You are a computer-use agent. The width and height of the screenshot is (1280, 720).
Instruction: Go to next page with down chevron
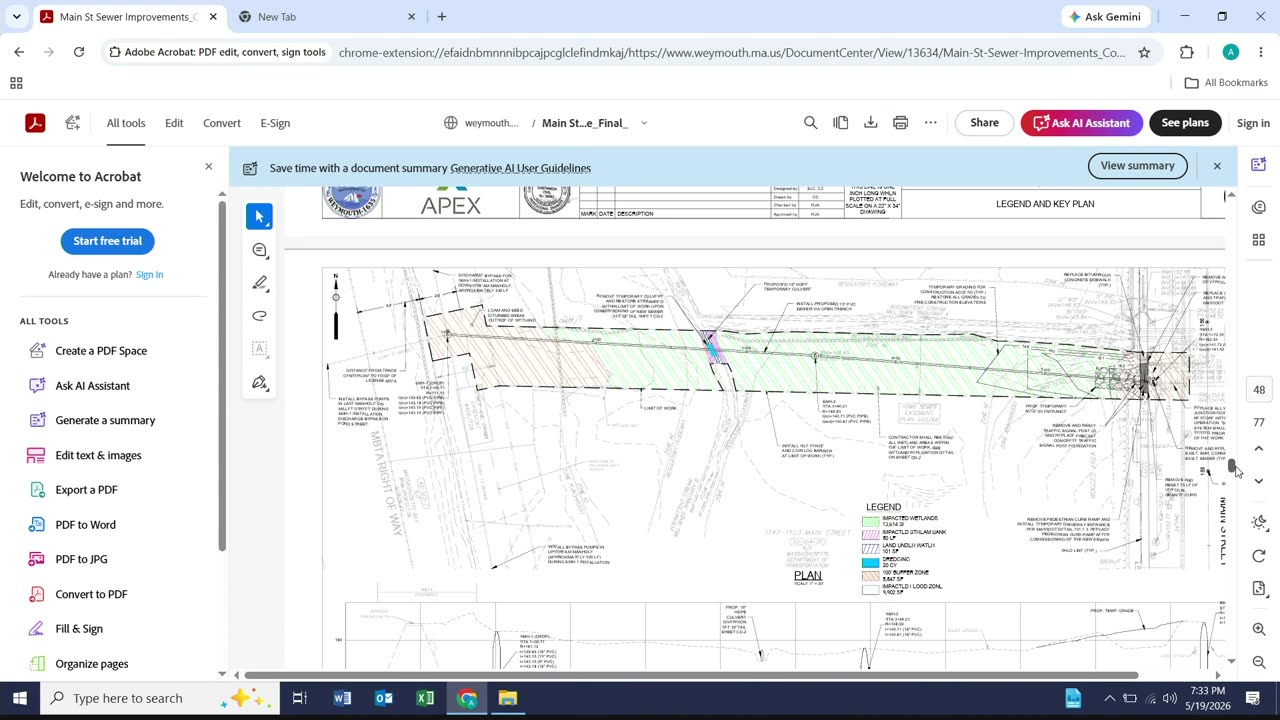tap(1259, 481)
